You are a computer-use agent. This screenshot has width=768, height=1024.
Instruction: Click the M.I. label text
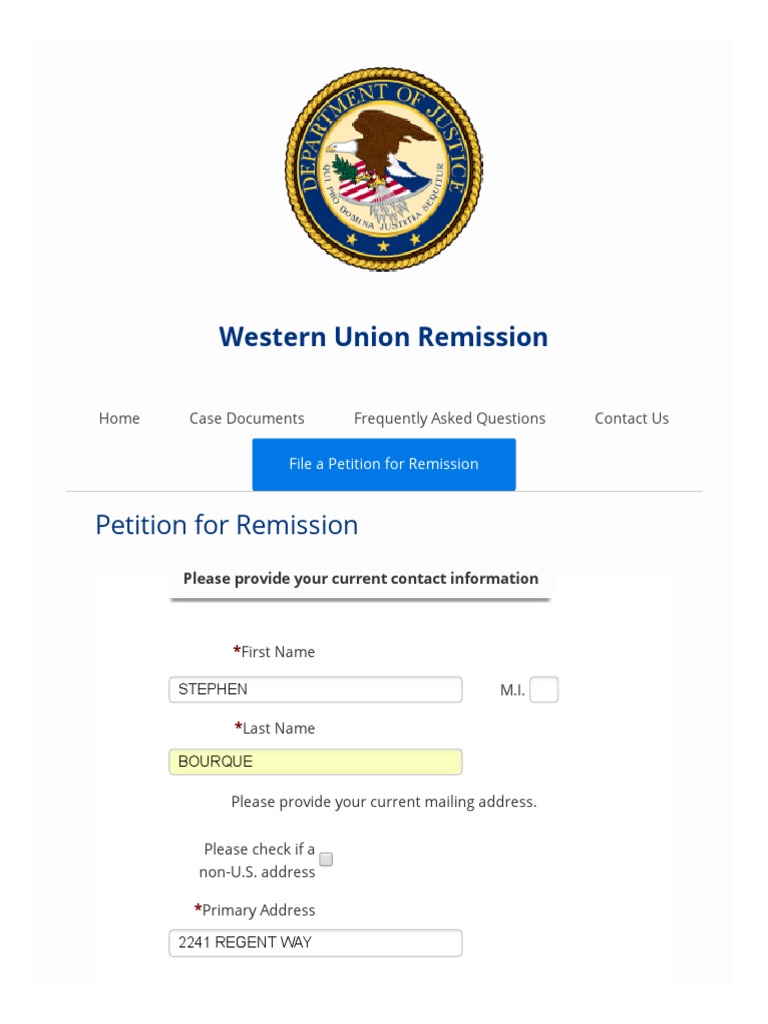(512, 690)
